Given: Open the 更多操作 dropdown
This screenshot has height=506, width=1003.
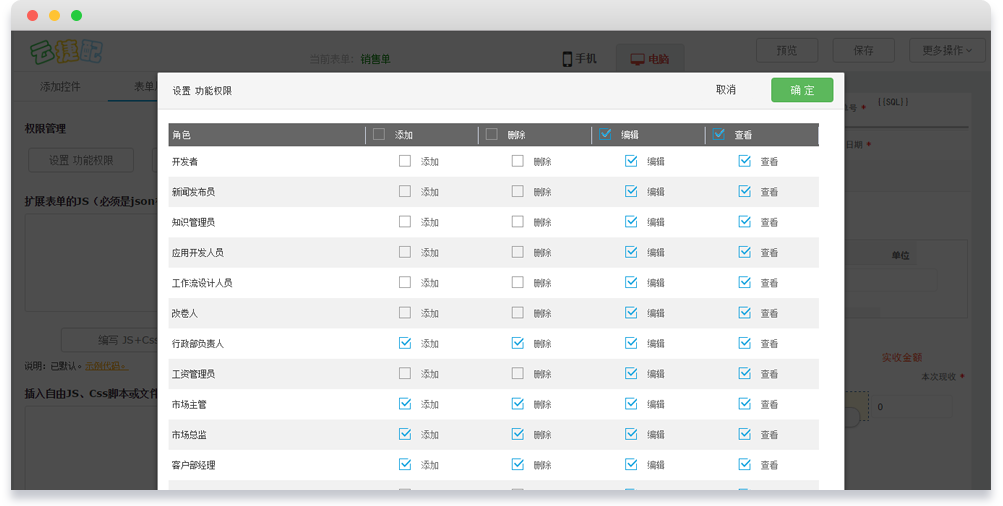Looking at the screenshot, I should (947, 51).
